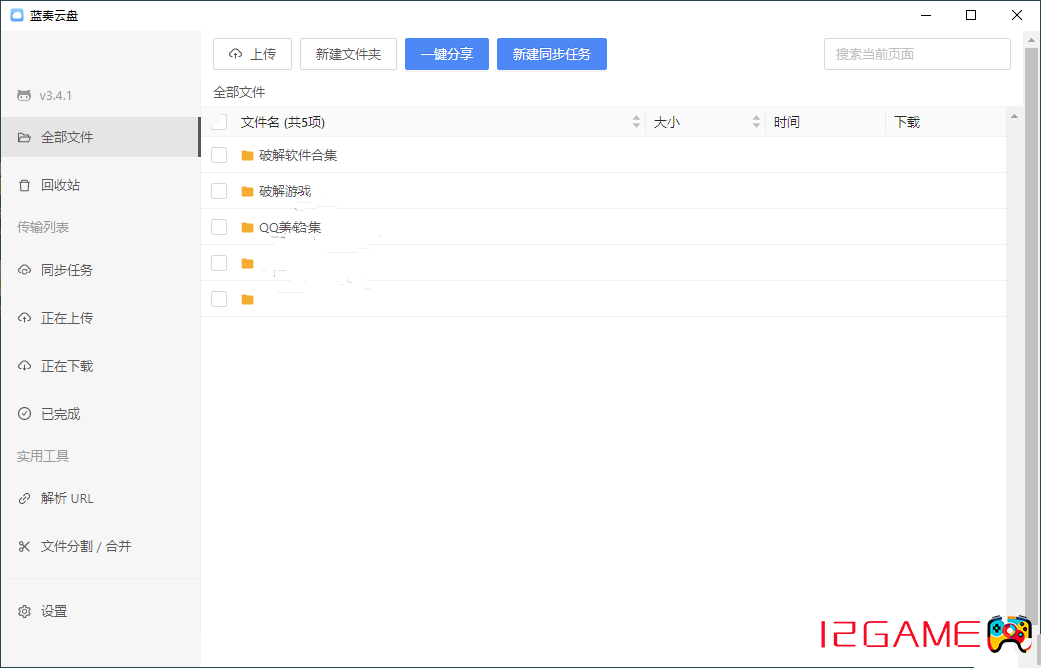Click the blue 一键分享 button
This screenshot has width=1041, height=668.
coord(447,54)
